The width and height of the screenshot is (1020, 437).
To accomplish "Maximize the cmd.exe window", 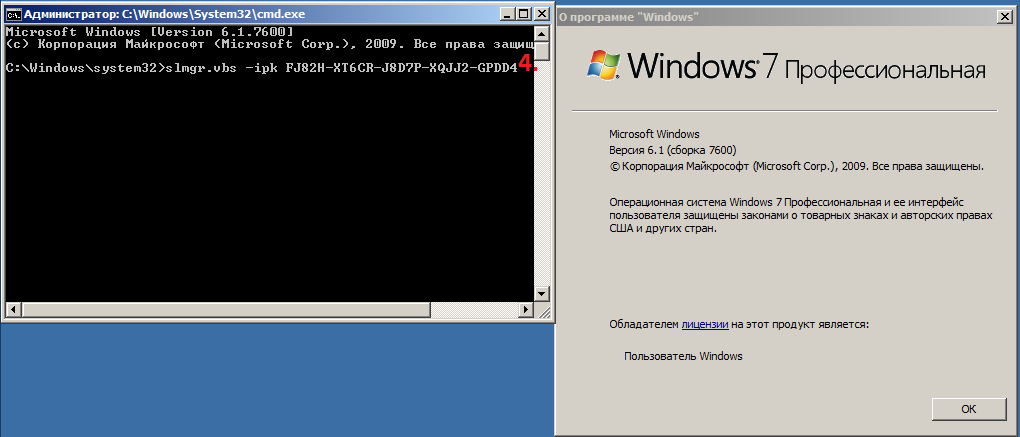I will coord(524,14).
